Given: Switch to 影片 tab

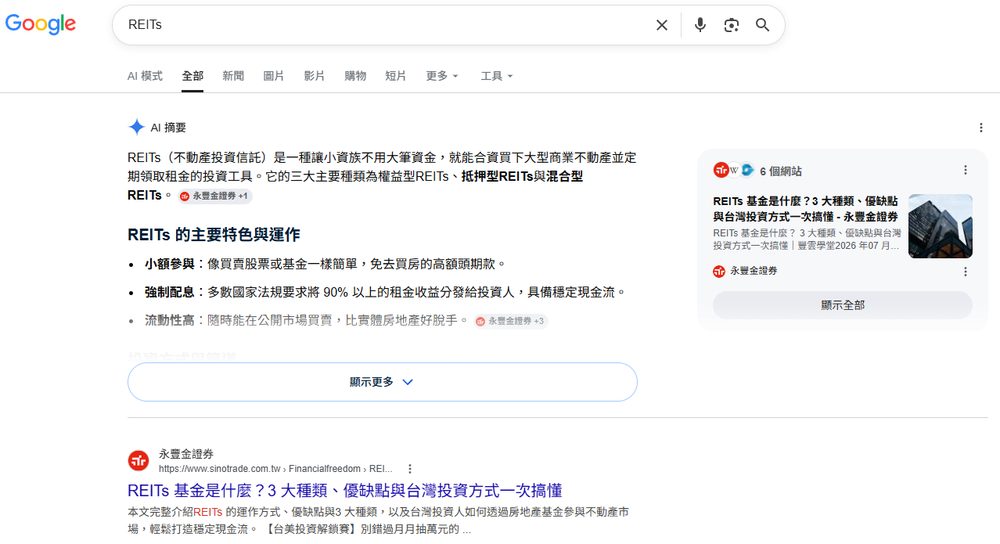Looking at the screenshot, I should click(314, 76).
